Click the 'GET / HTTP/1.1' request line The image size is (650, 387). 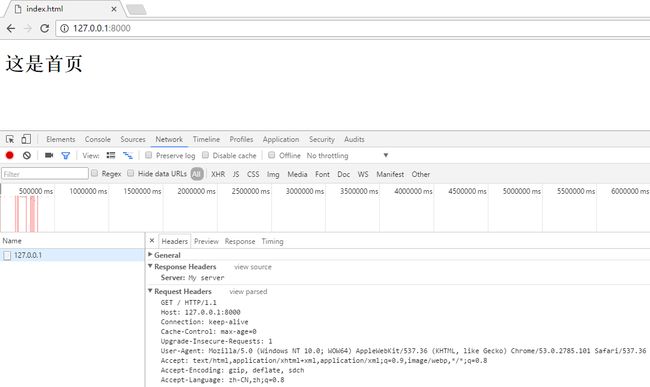(x=189, y=302)
